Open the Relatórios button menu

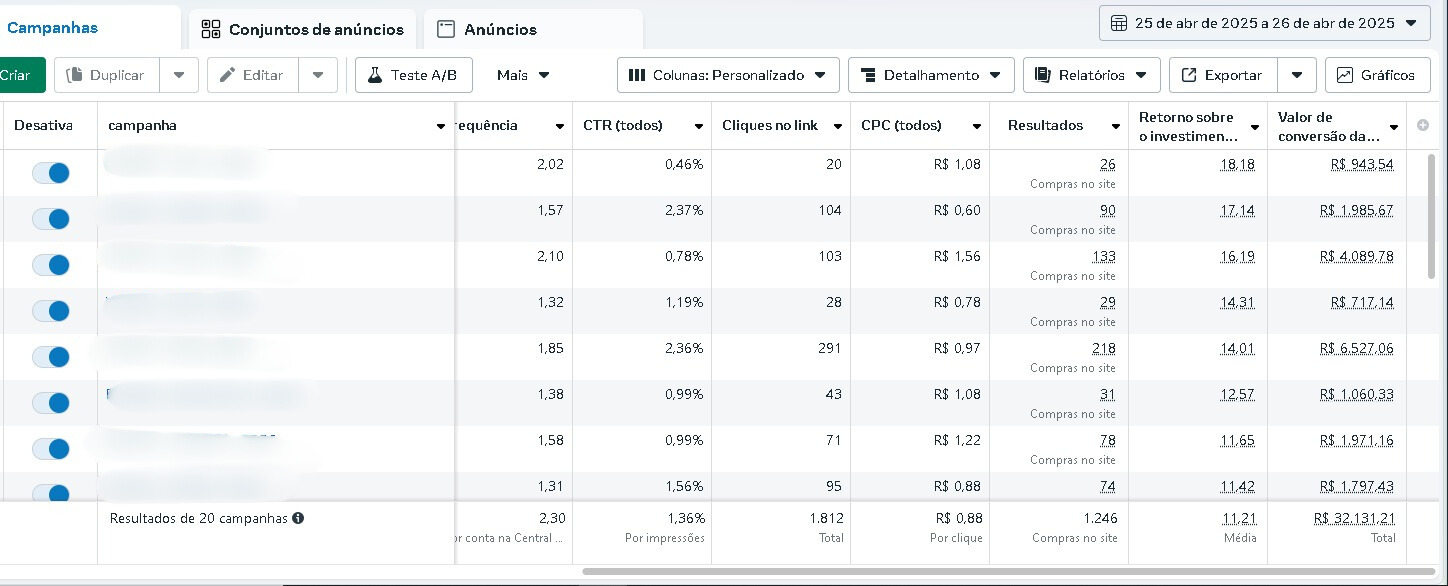pyautogui.click(x=1091, y=75)
